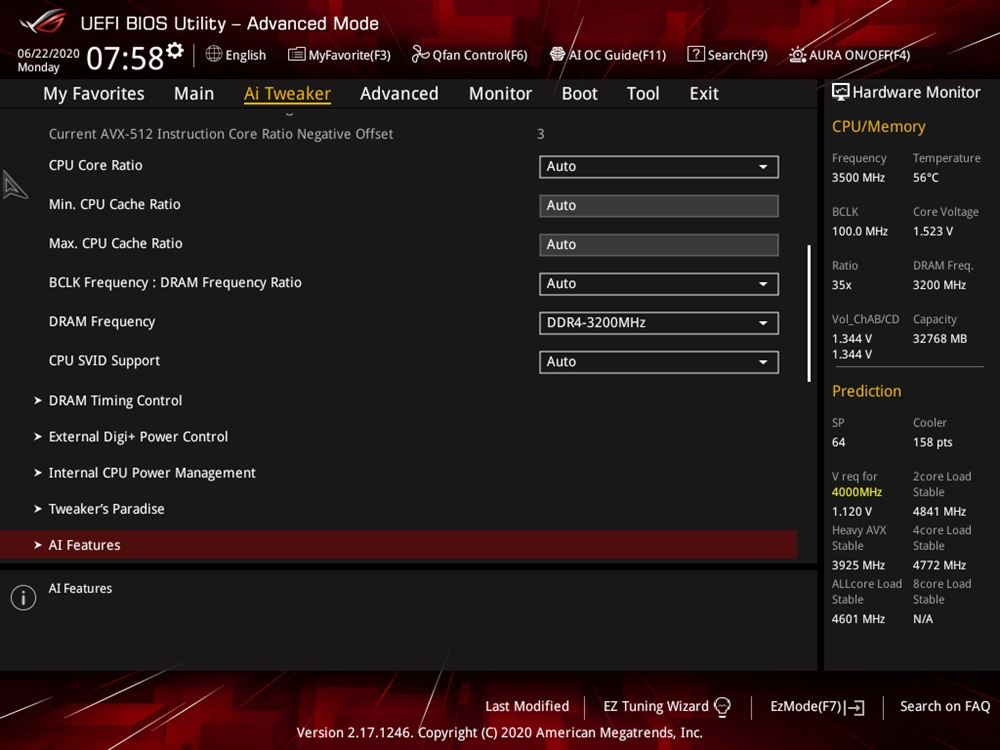Click the Capacity 32768 MB value
Screen dimensions: 1000x750
click(x=939, y=339)
